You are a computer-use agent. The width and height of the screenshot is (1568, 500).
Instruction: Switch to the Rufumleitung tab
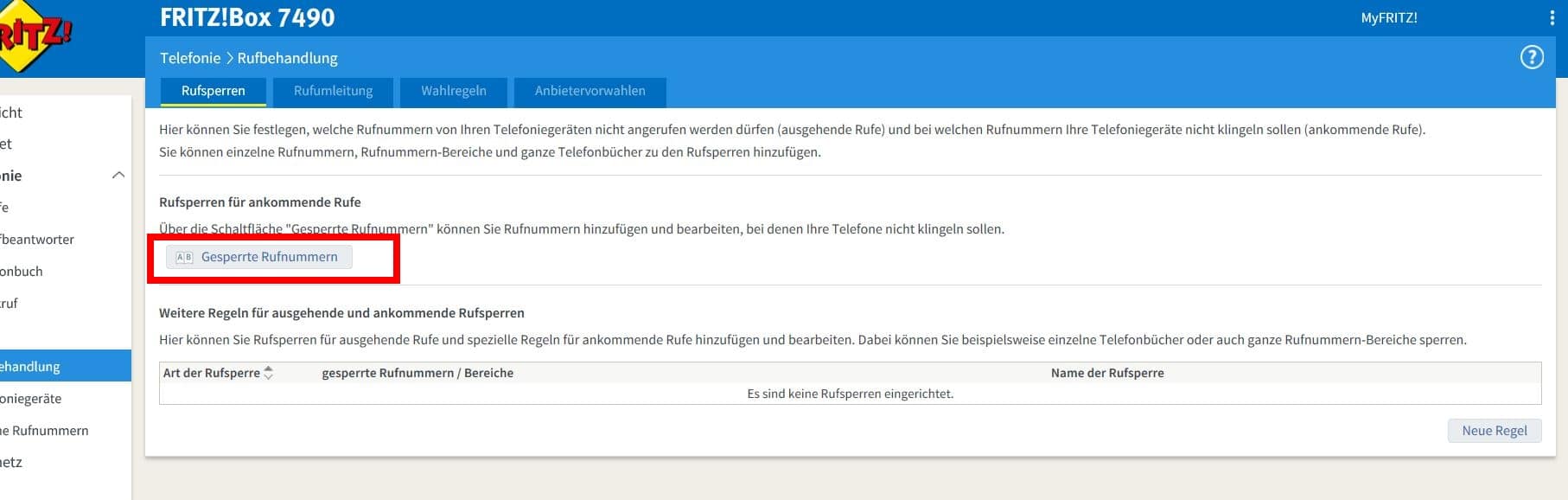point(333,91)
